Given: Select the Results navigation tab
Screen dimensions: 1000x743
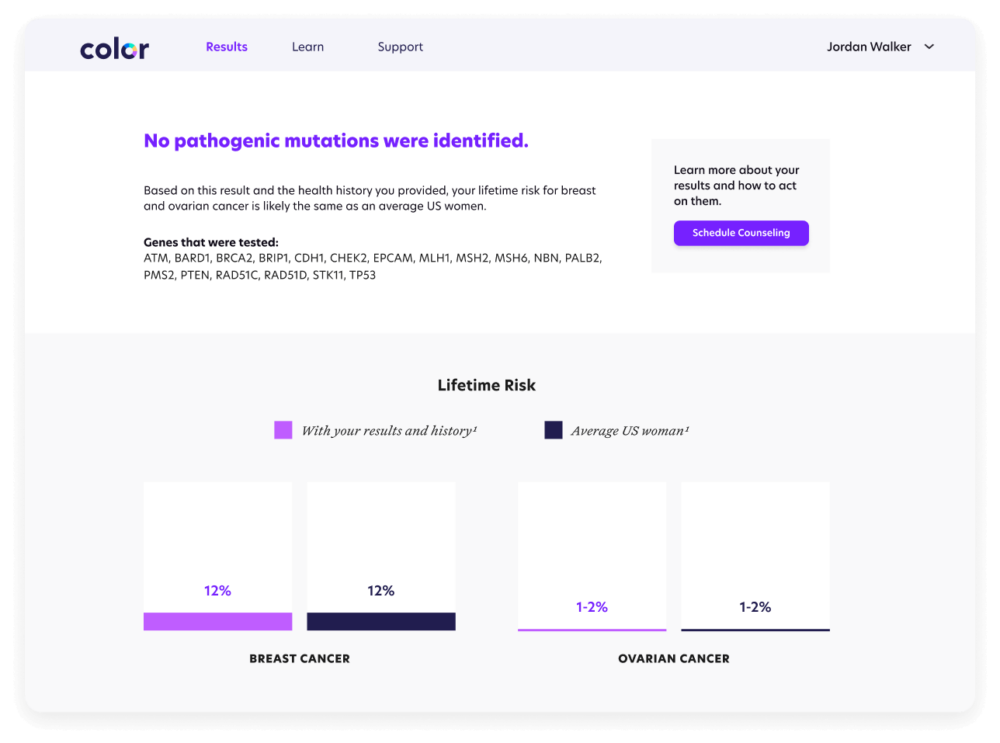Looking at the screenshot, I should [226, 46].
